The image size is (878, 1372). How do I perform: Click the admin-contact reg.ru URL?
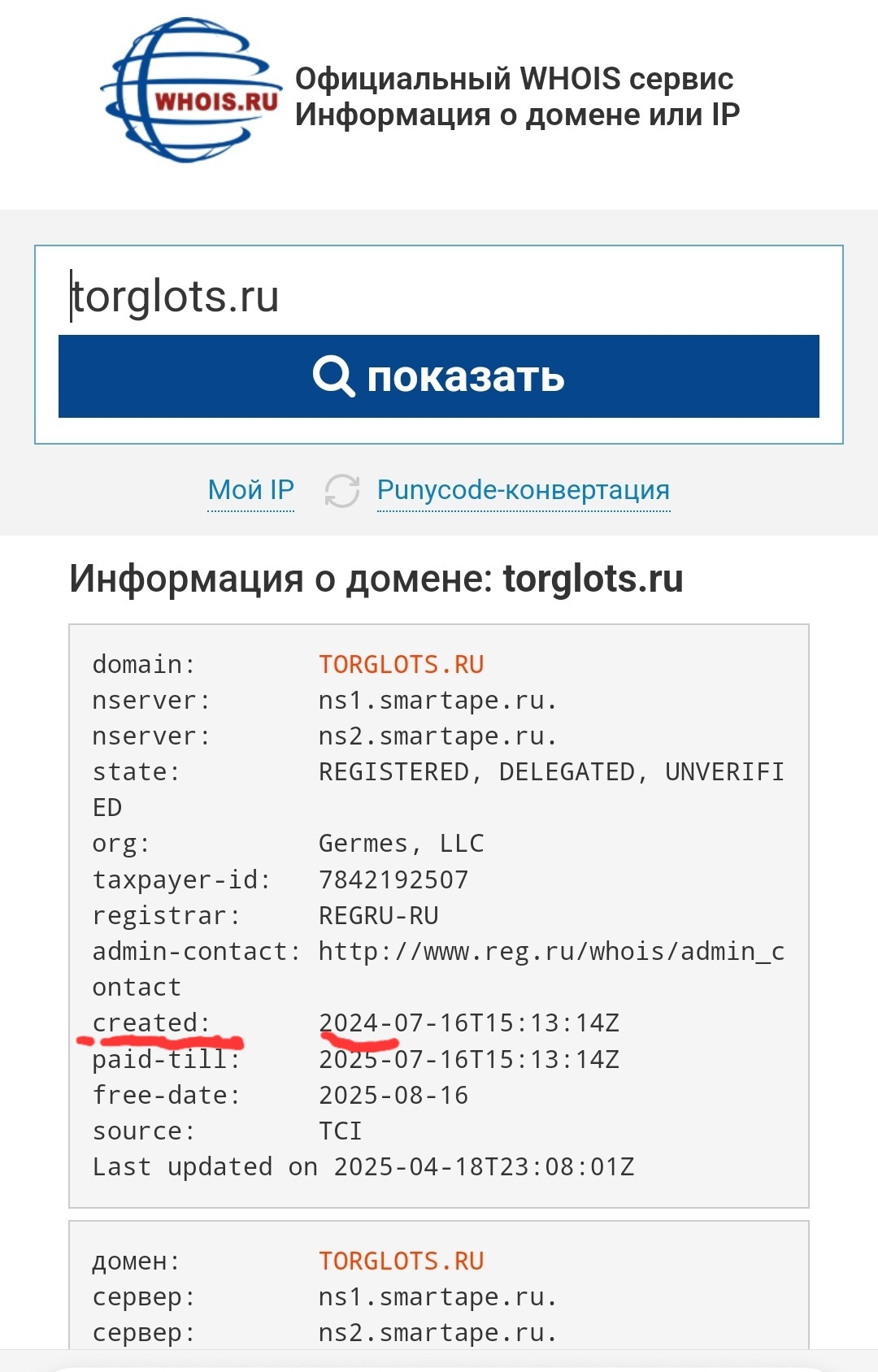tap(550, 952)
